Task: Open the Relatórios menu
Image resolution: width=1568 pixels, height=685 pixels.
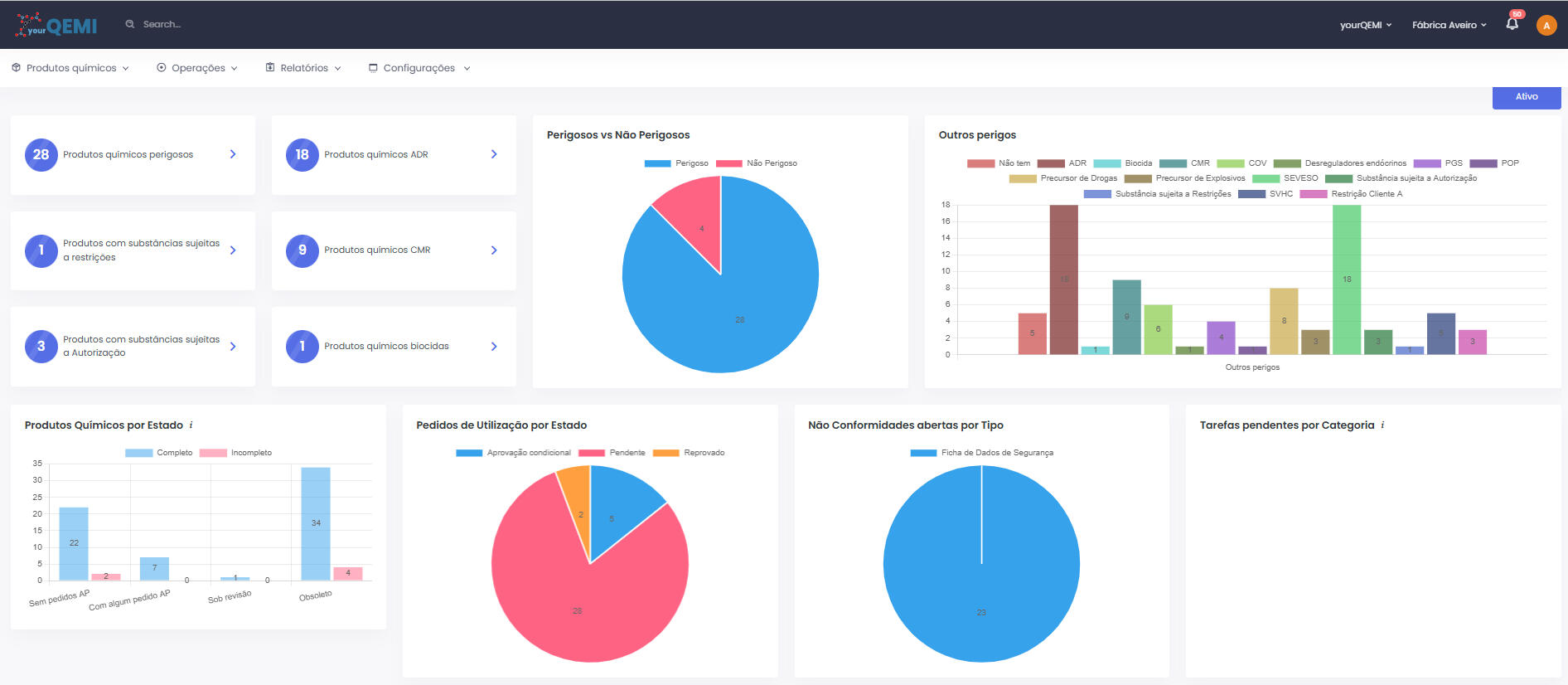Action: 303,68
